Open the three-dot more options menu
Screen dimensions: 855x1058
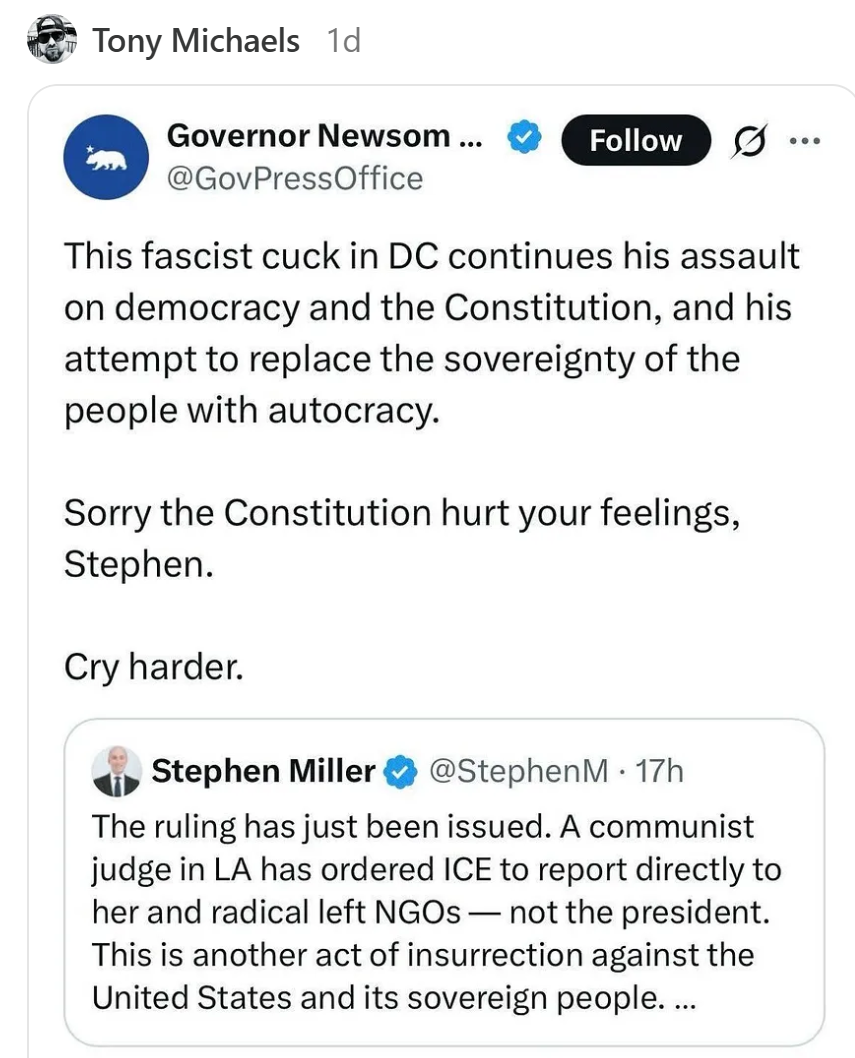(804, 140)
